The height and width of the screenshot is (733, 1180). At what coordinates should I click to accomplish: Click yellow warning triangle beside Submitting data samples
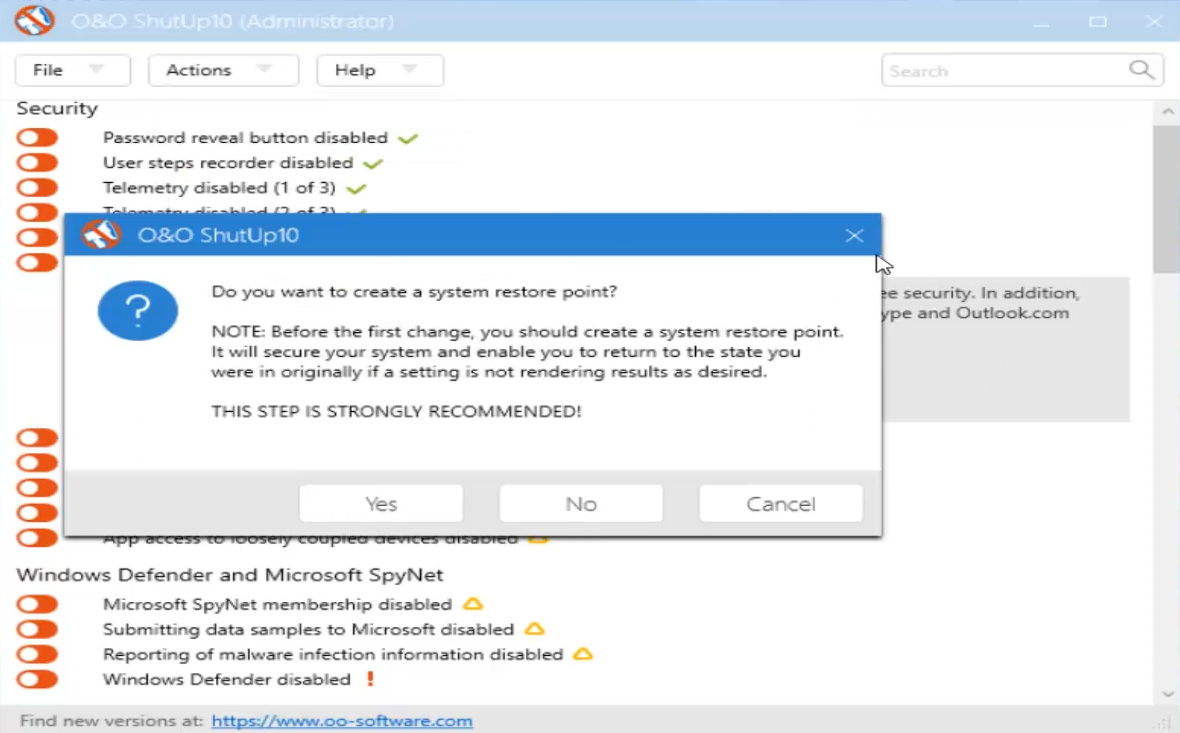[x=534, y=628]
